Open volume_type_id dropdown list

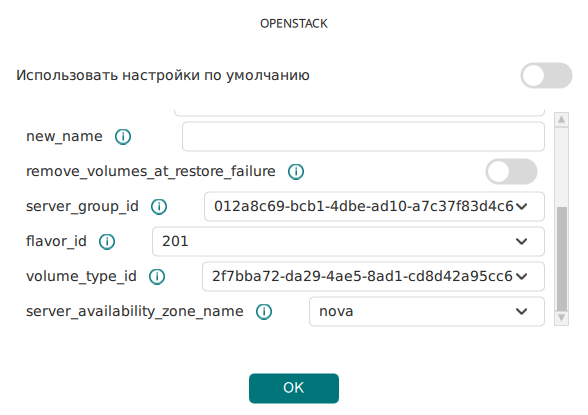pyautogui.click(x=373, y=276)
